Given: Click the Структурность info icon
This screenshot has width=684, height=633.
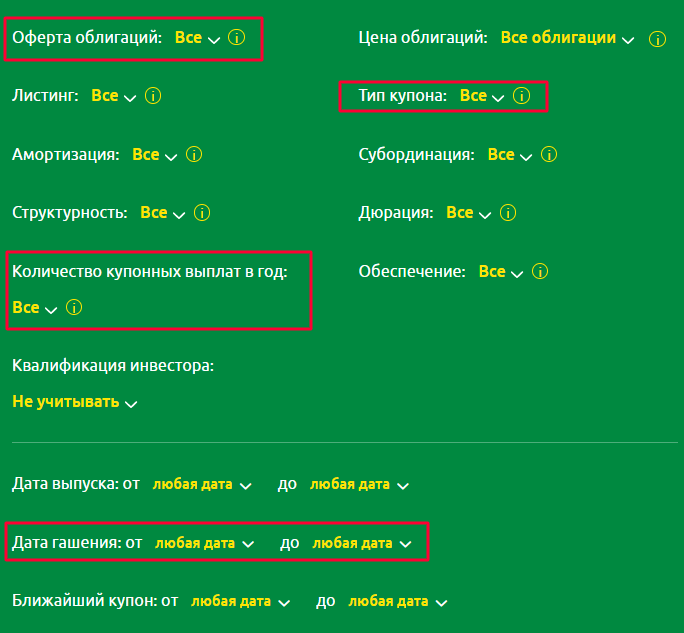Looking at the screenshot, I should pos(202,213).
